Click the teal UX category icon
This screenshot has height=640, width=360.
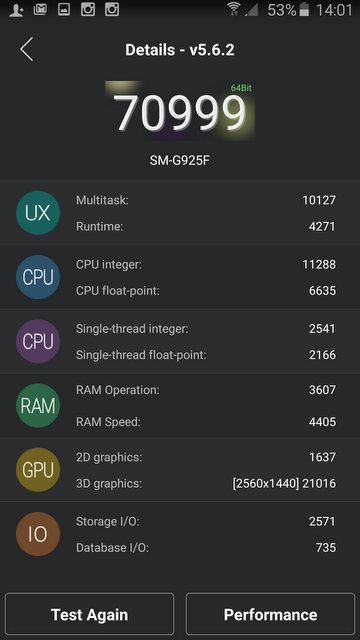coord(38,213)
